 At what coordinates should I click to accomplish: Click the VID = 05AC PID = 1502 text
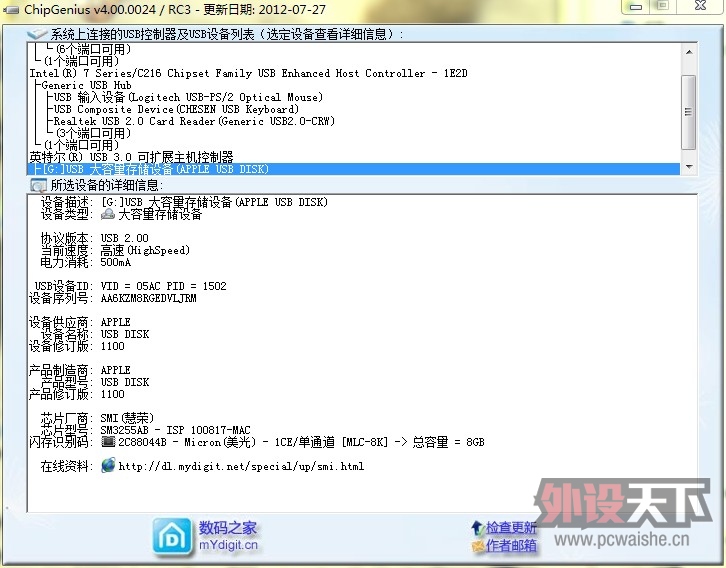point(163,286)
